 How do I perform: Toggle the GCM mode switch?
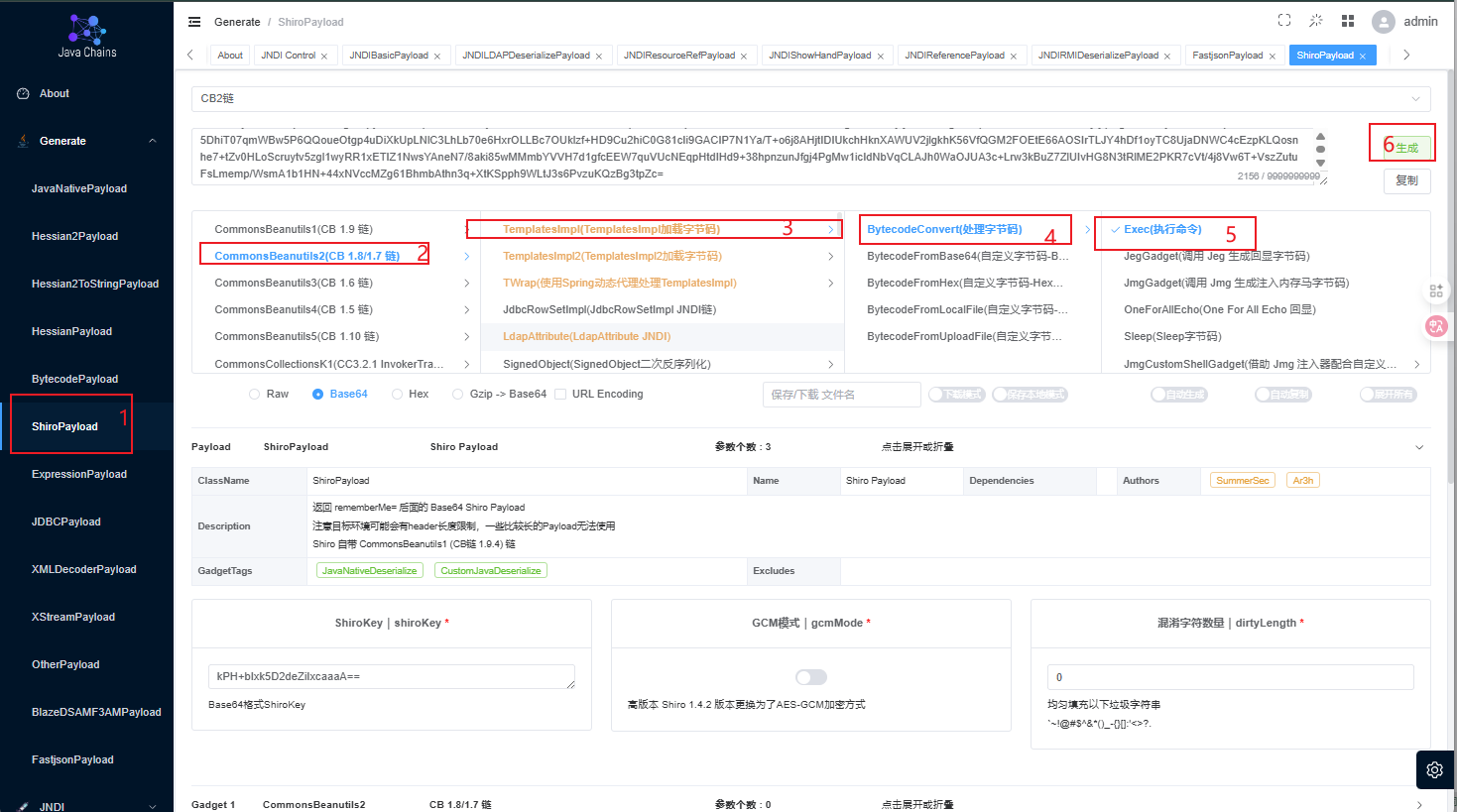tap(811, 677)
